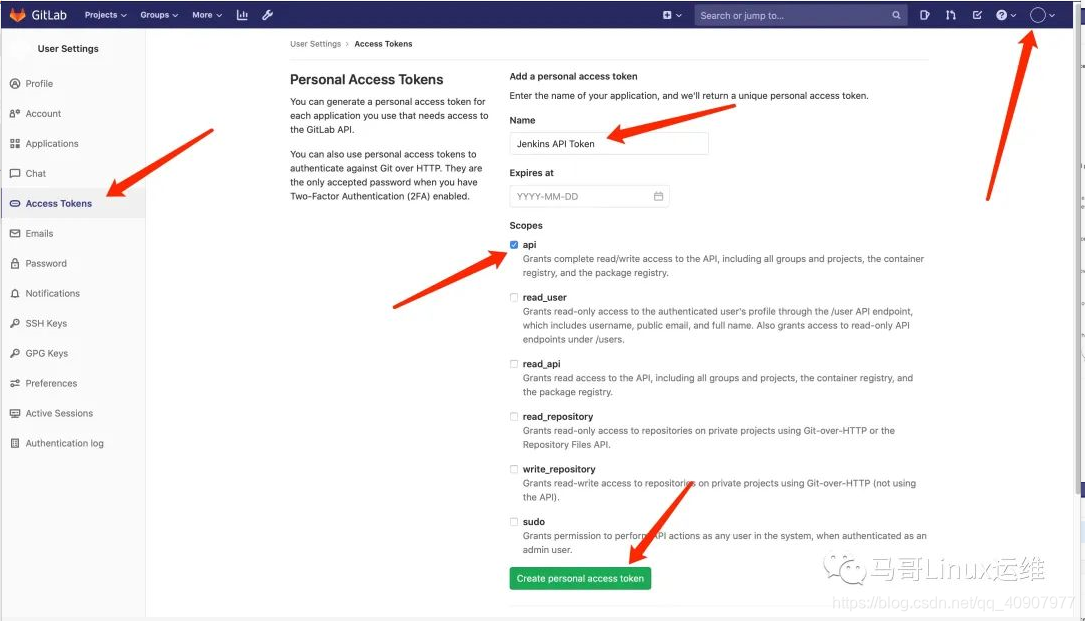The image size is (1085, 621).
Task: Open the analytics chart icon in navbar
Action: pos(241,15)
